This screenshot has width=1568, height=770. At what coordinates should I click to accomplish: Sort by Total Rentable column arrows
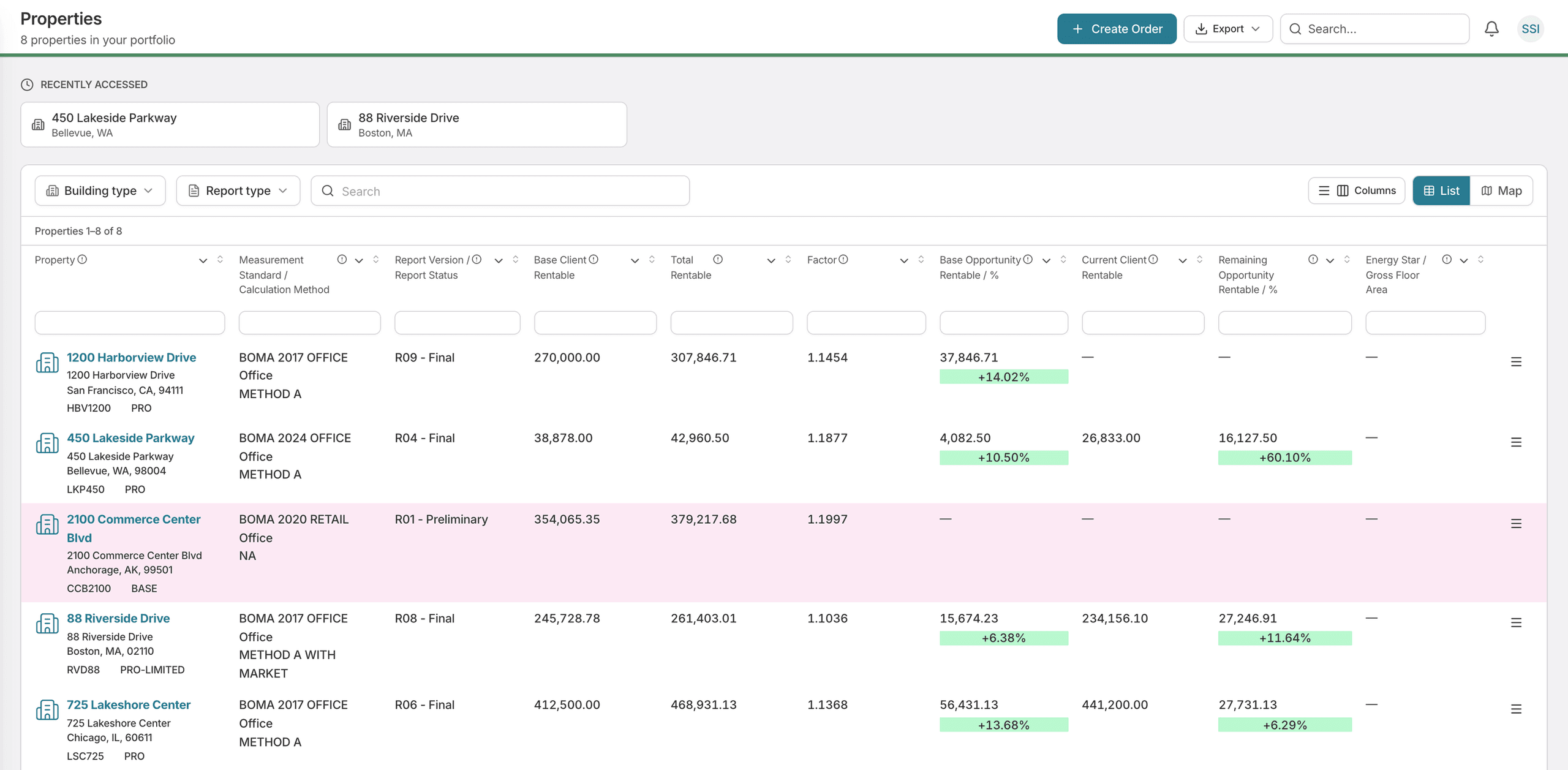click(788, 260)
